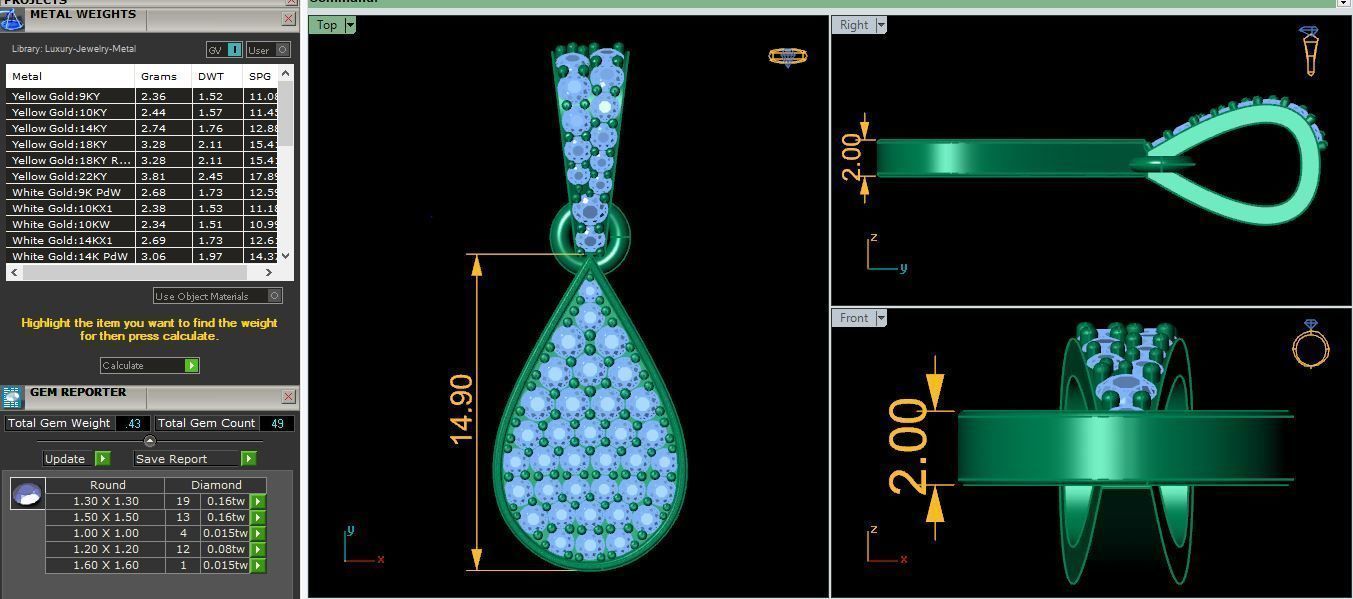The image size is (1353, 599).
Task: Click the Front viewport ring orientation icon
Action: 1310,345
